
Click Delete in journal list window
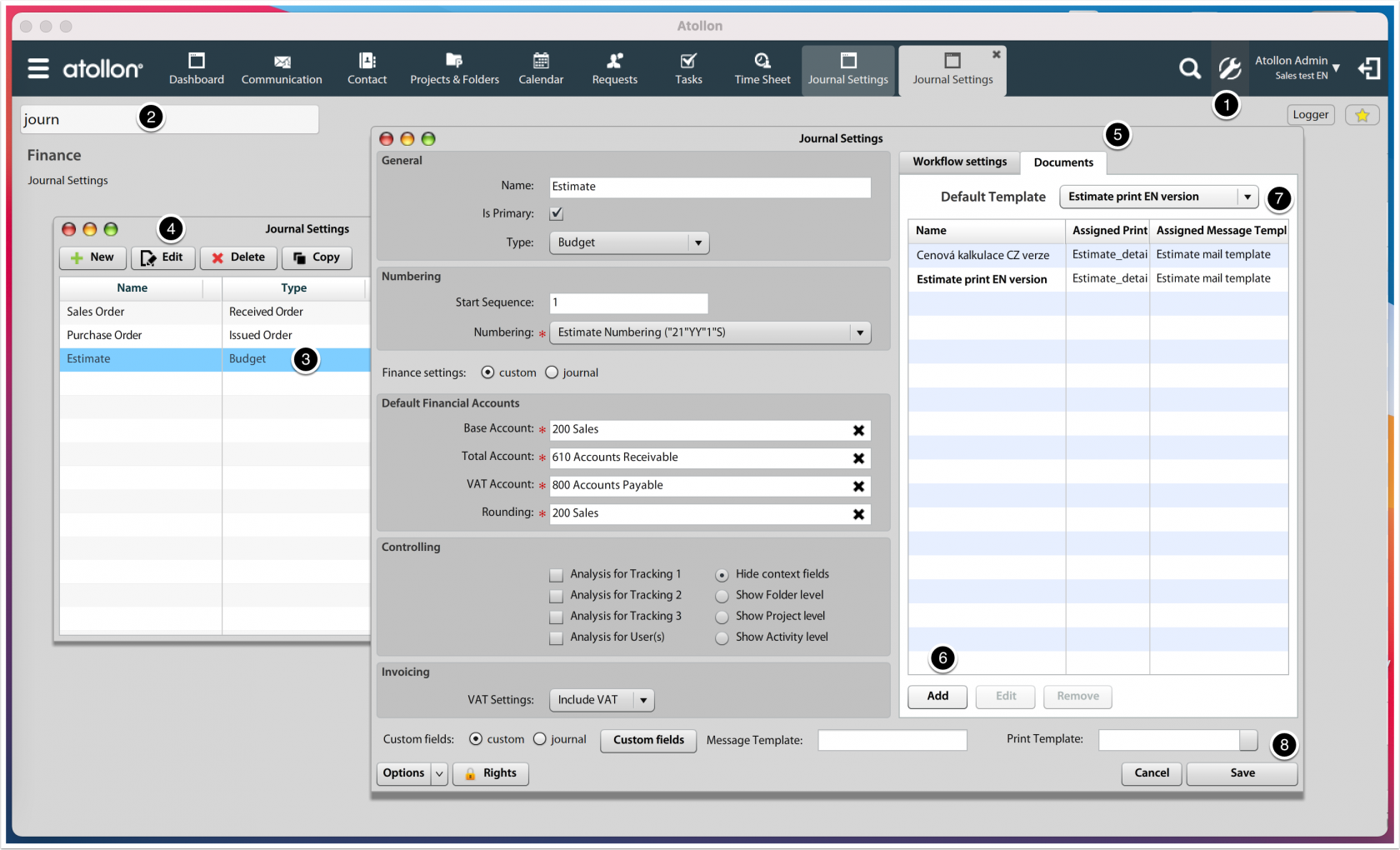238,257
